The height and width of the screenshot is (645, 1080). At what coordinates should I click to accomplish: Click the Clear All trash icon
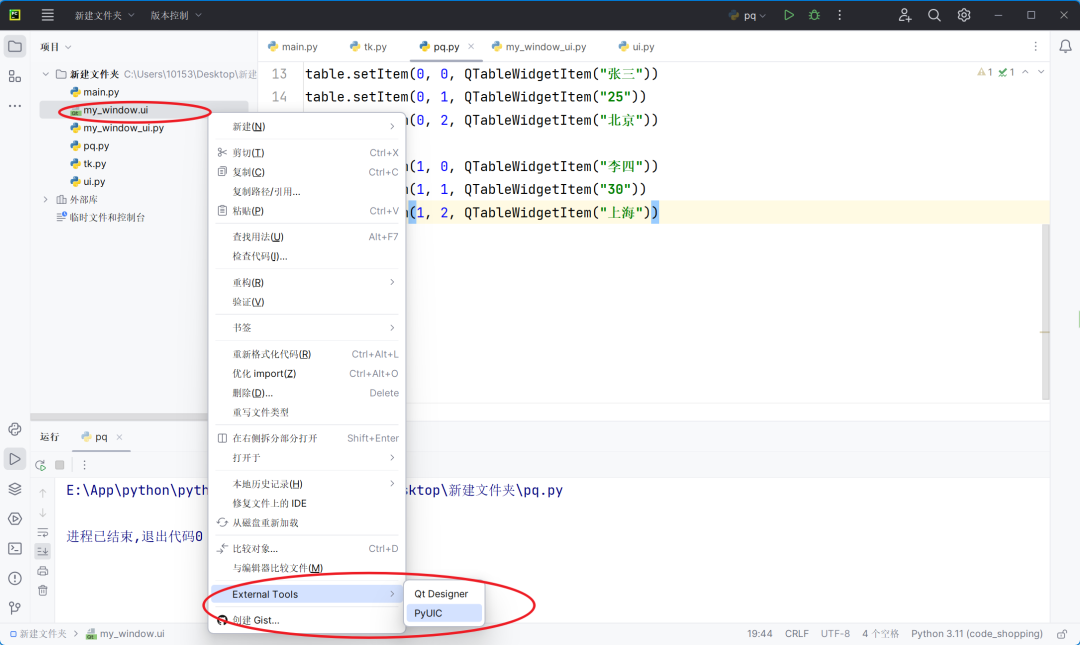pyautogui.click(x=43, y=591)
